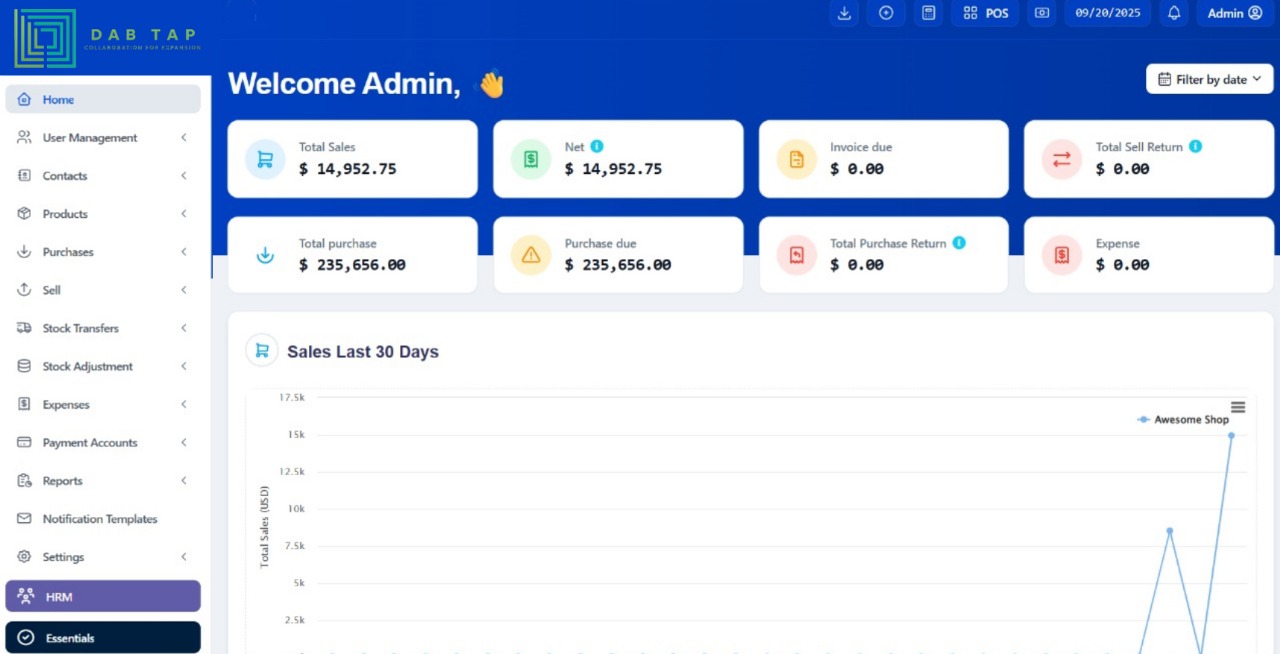The image size is (1280, 654).
Task: Click the plus circle quick-add icon
Action: [886, 13]
